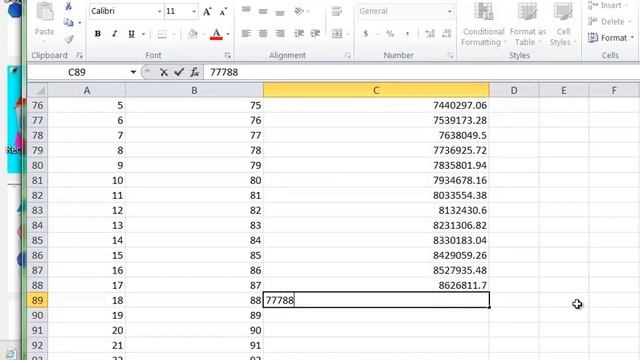Click cell containing 7440297.06
The height and width of the screenshot is (360, 640).
[x=376, y=105]
